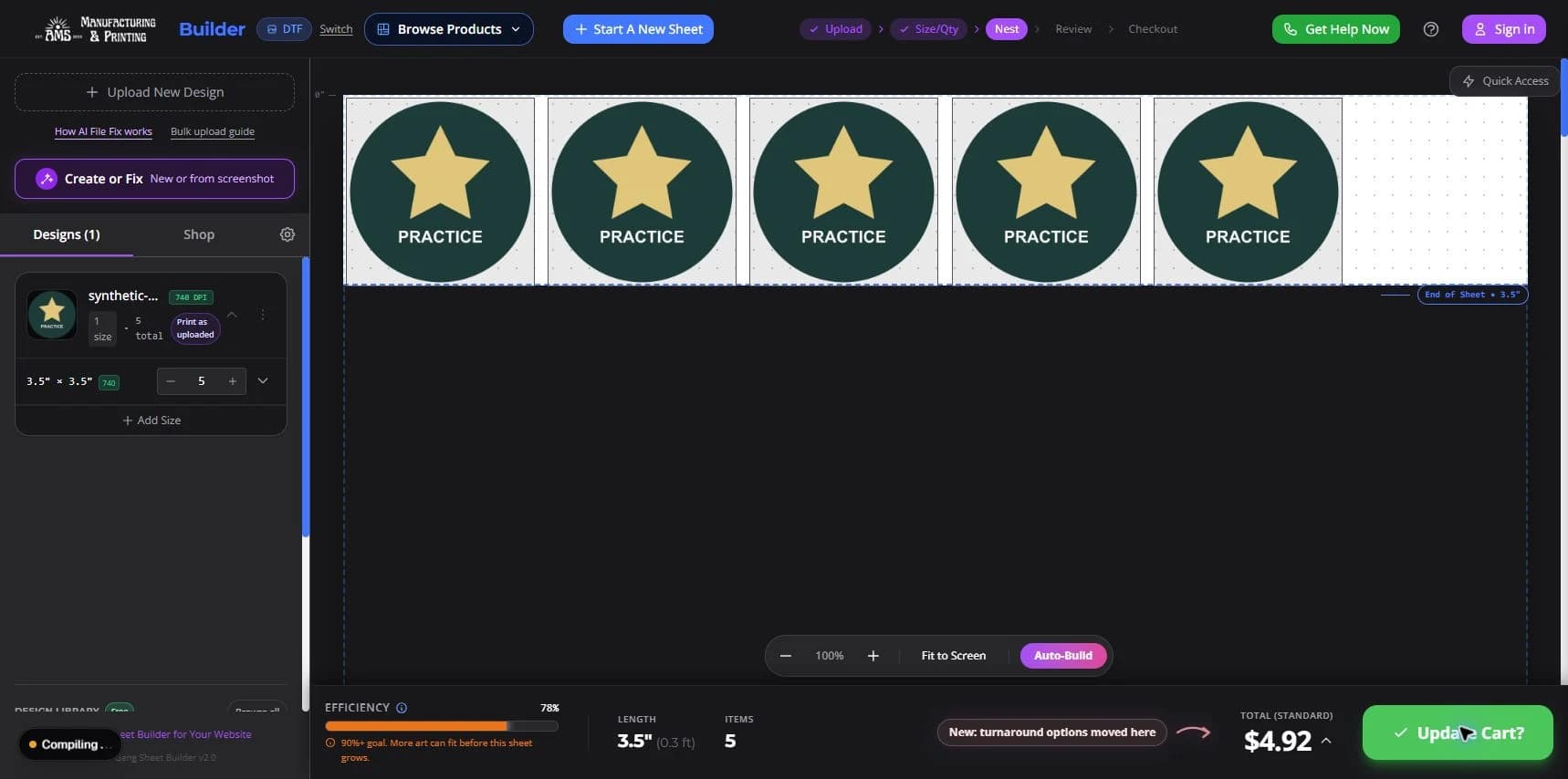Click the left panel blue scrollbar
This screenshot has height=779, width=1568.
(x=306, y=397)
